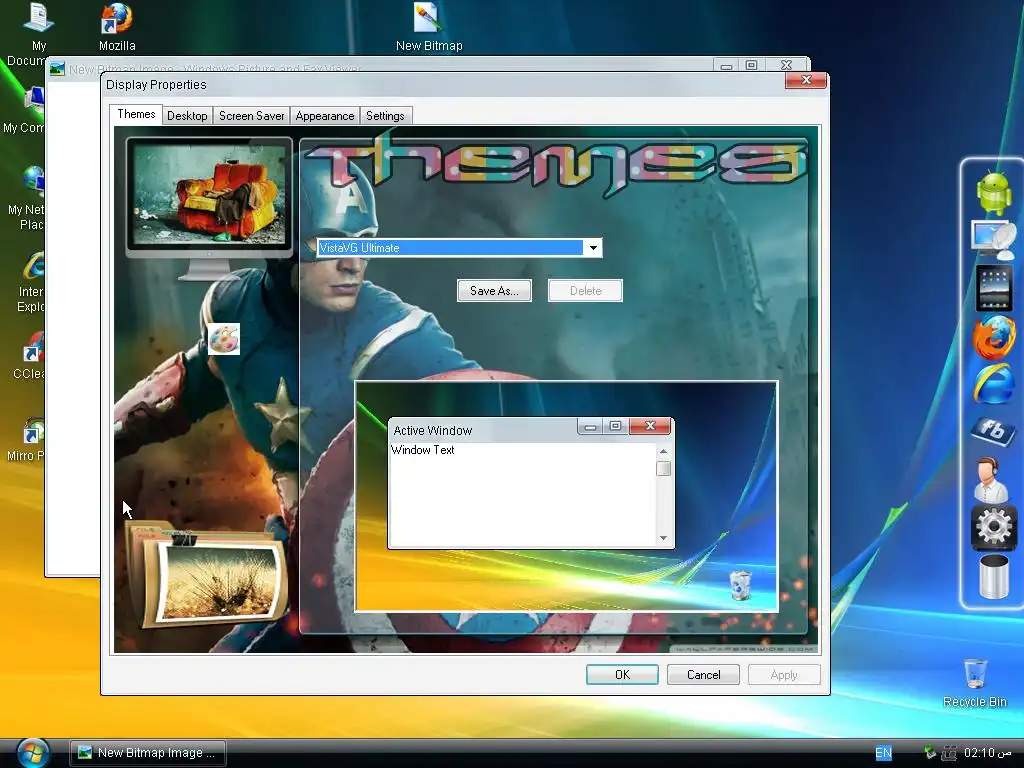Click the preview scrollbar up arrow
This screenshot has width=1024, height=768.
[x=664, y=451]
